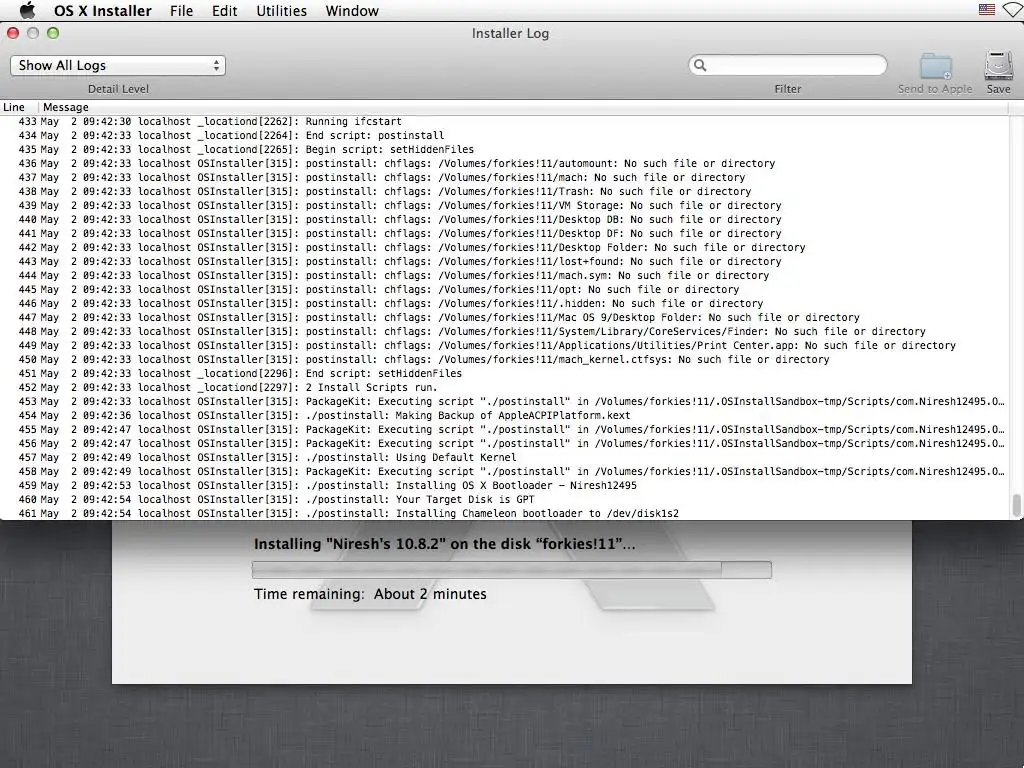
Task: Select log line 452 '2 Install Scripts run.'
Action: [504, 387]
